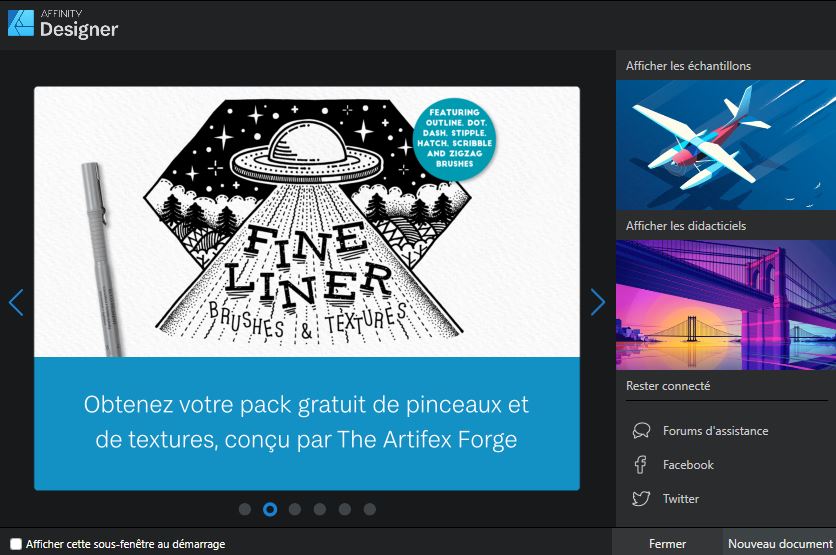Select the second highlighted carousel dot
This screenshot has width=836, height=555.
(x=270, y=509)
